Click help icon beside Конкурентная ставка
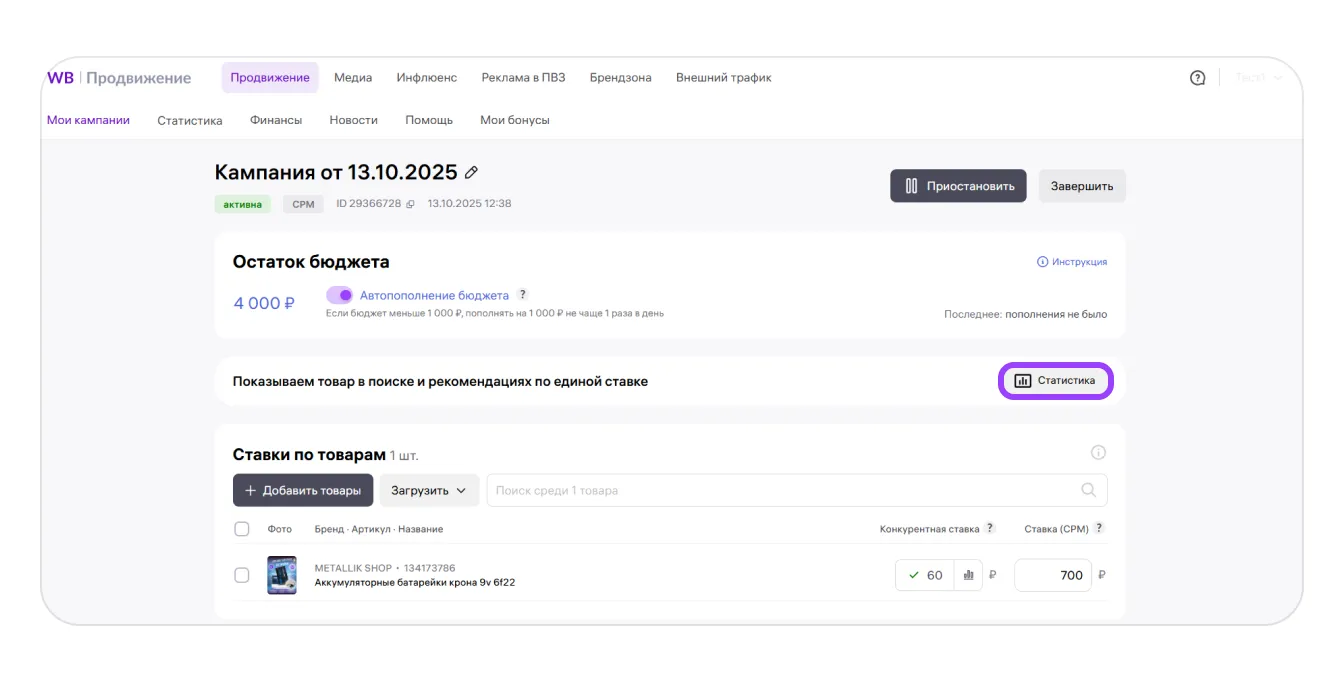 tap(990, 528)
